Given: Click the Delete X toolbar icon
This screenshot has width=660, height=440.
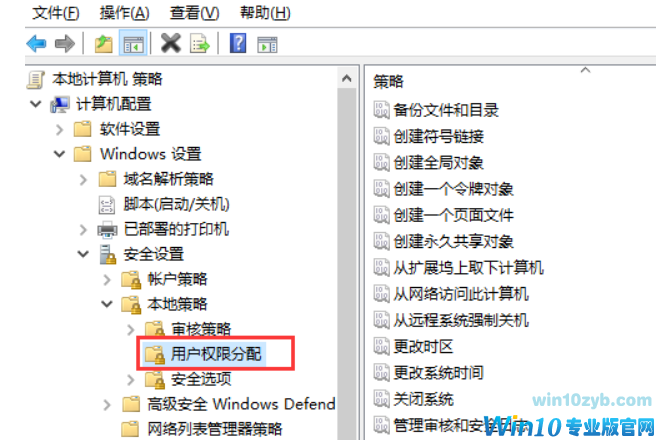Looking at the screenshot, I should point(170,43).
